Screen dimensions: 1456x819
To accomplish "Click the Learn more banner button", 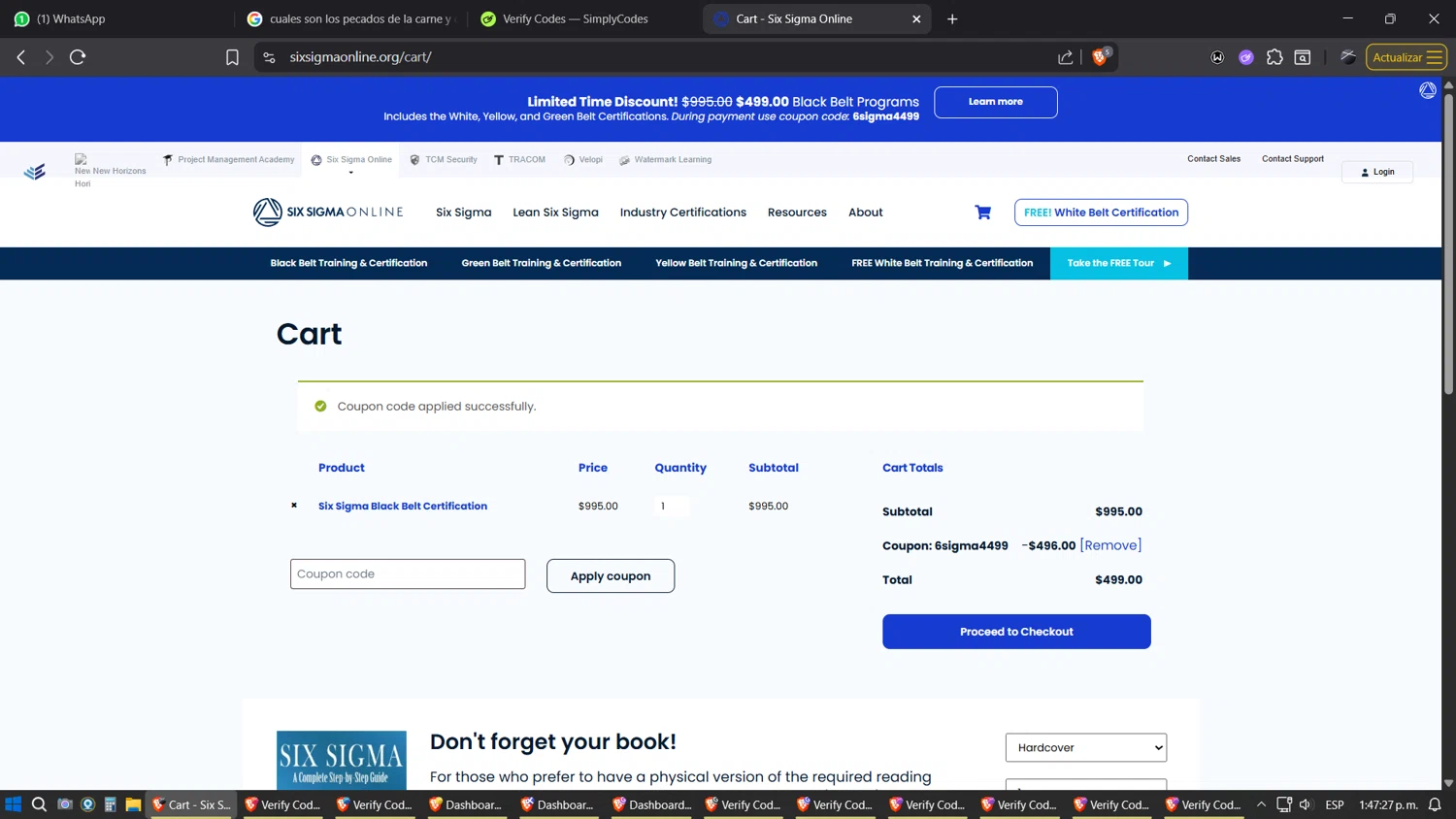I will pos(996,102).
